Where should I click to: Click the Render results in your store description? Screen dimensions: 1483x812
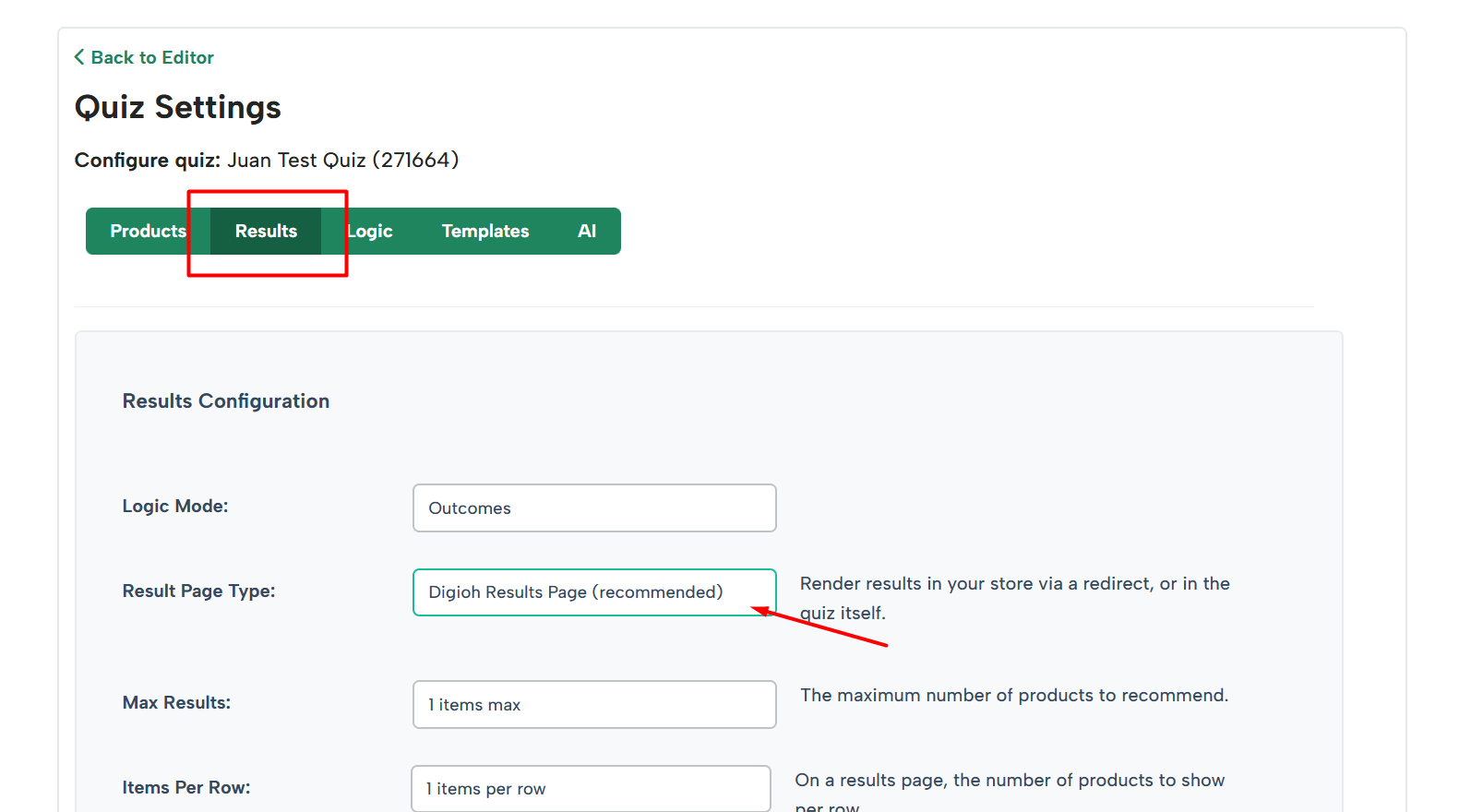(1015, 598)
